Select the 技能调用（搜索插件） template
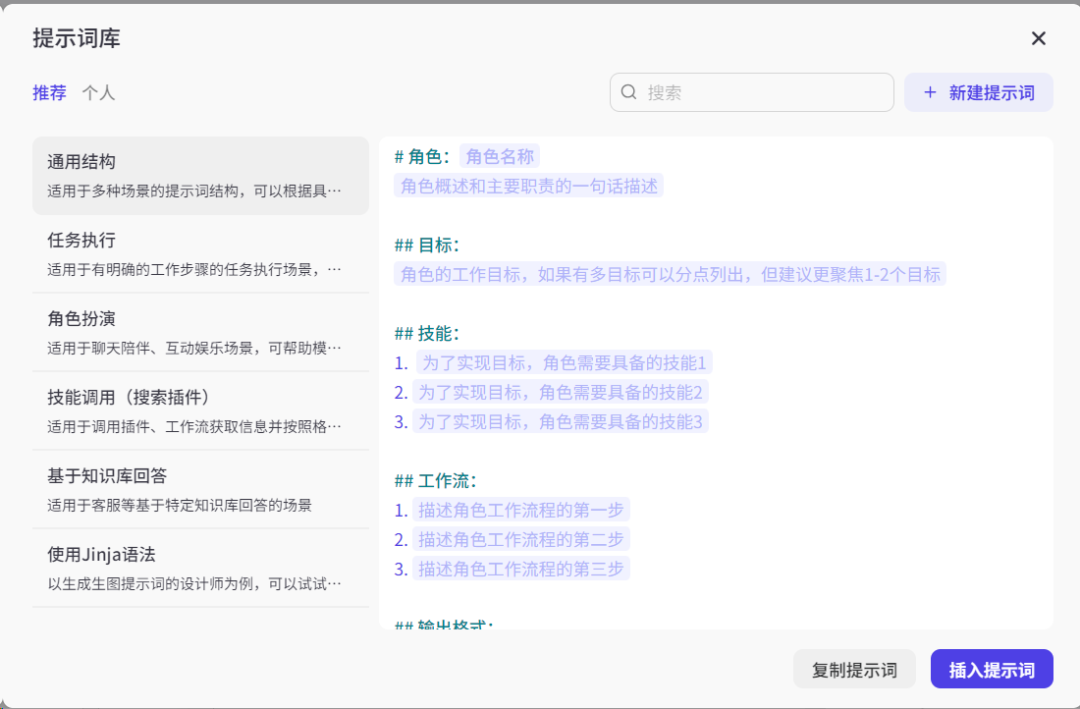The image size is (1080, 709). tap(200, 411)
